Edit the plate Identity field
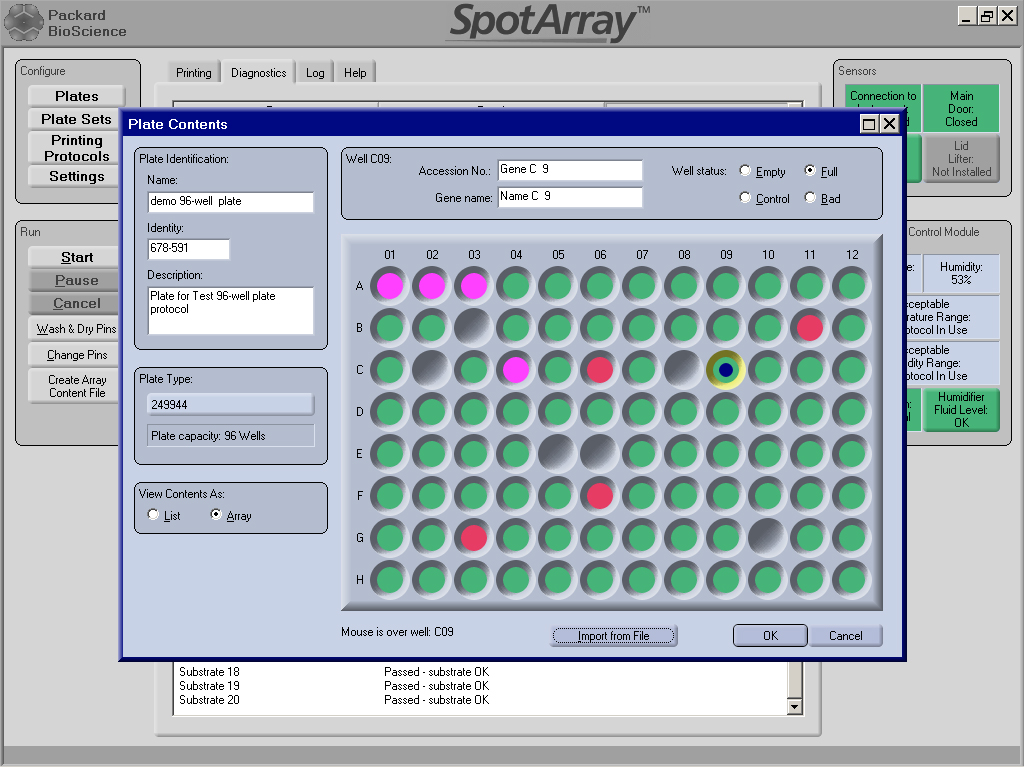The height and width of the screenshot is (768, 1024). click(189, 248)
